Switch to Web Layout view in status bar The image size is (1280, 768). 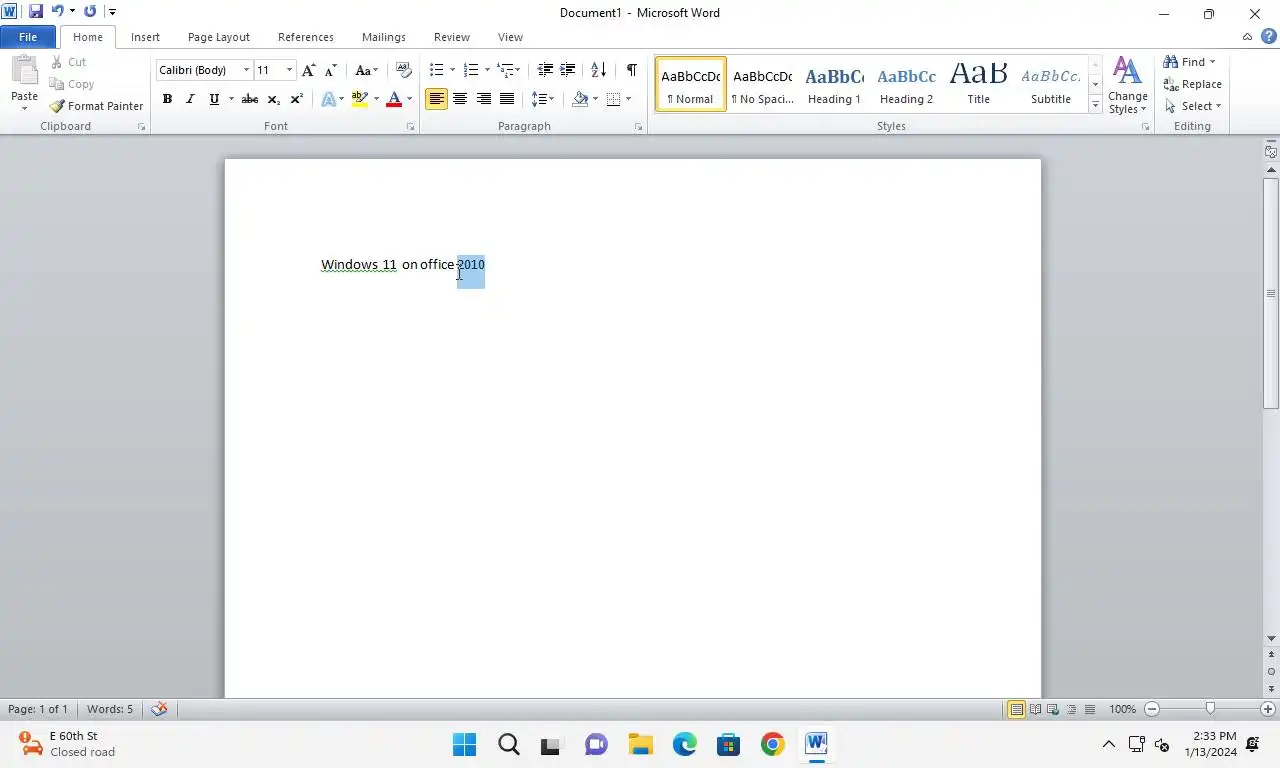coord(1053,709)
